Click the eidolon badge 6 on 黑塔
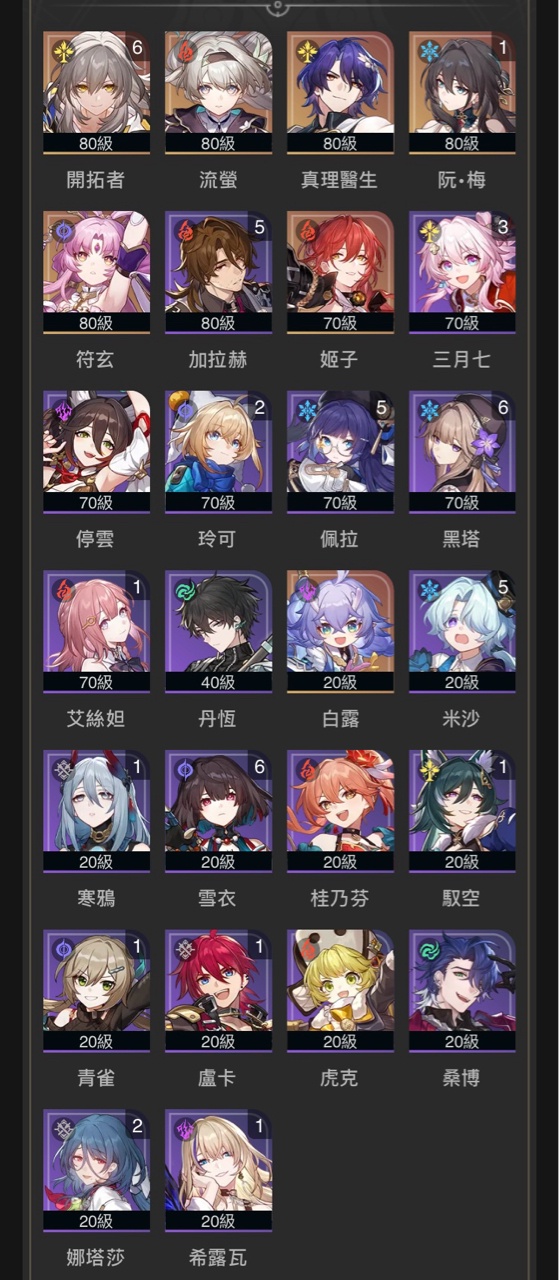Viewport: 559px width, 1280px height. point(502,408)
